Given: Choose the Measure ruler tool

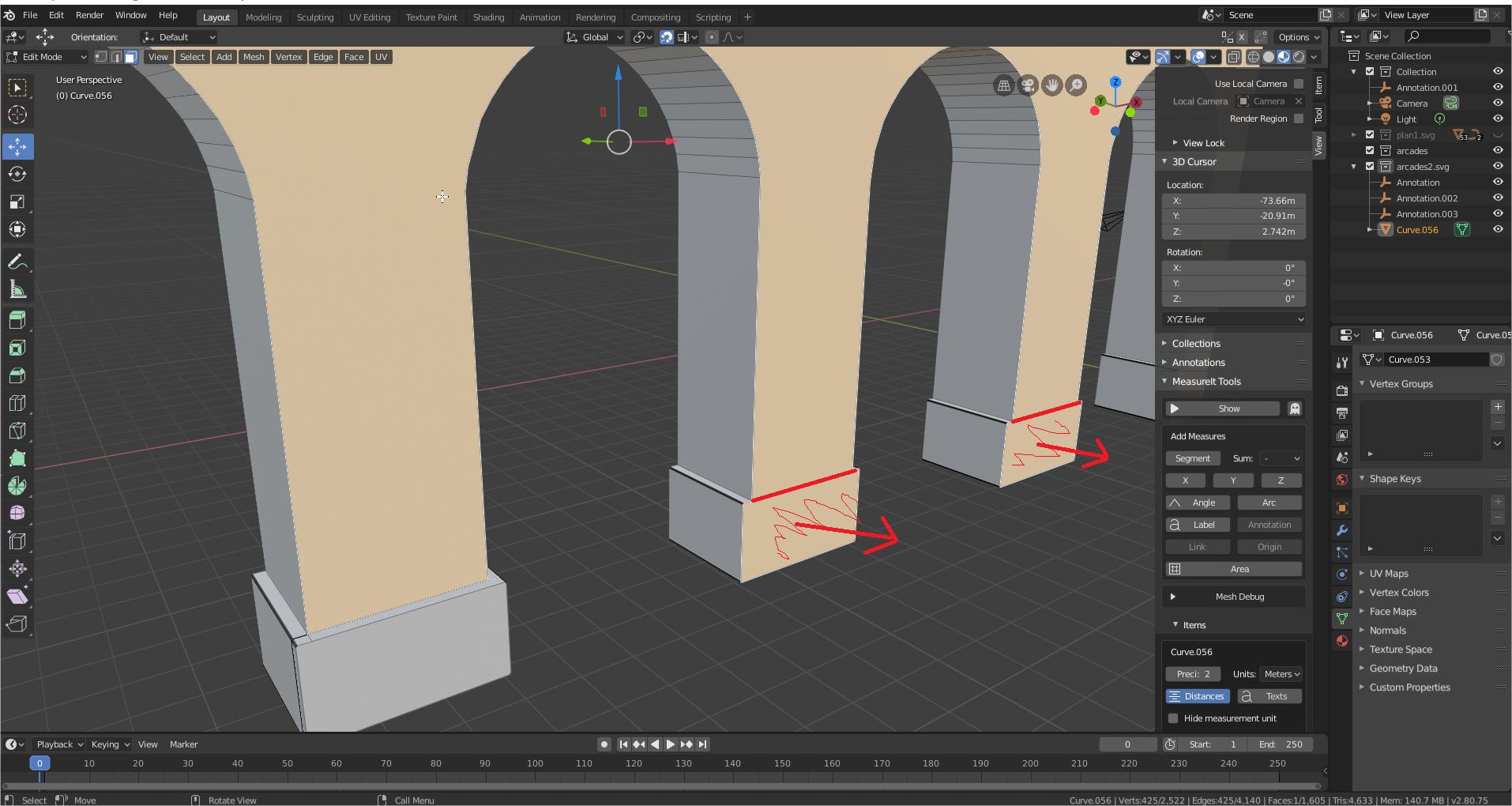Looking at the screenshot, I should click(17, 289).
